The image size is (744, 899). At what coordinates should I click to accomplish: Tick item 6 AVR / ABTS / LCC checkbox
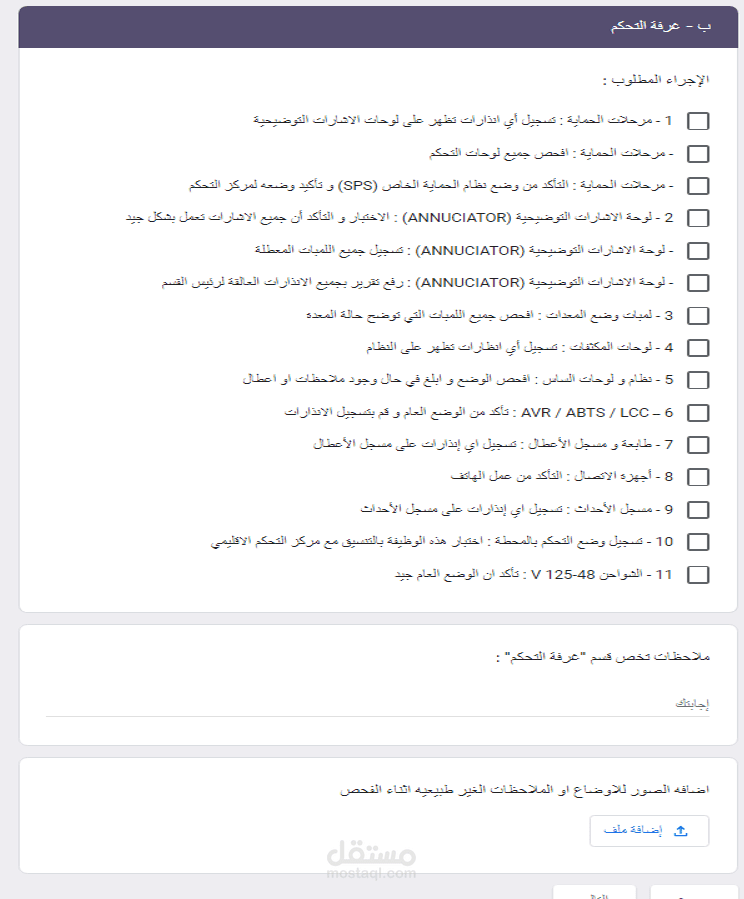(x=699, y=413)
